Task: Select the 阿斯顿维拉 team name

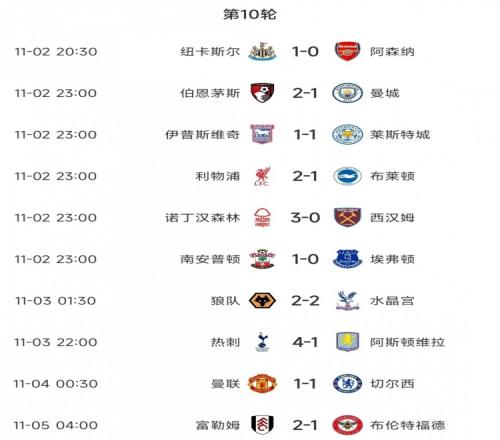Action: tap(407, 342)
